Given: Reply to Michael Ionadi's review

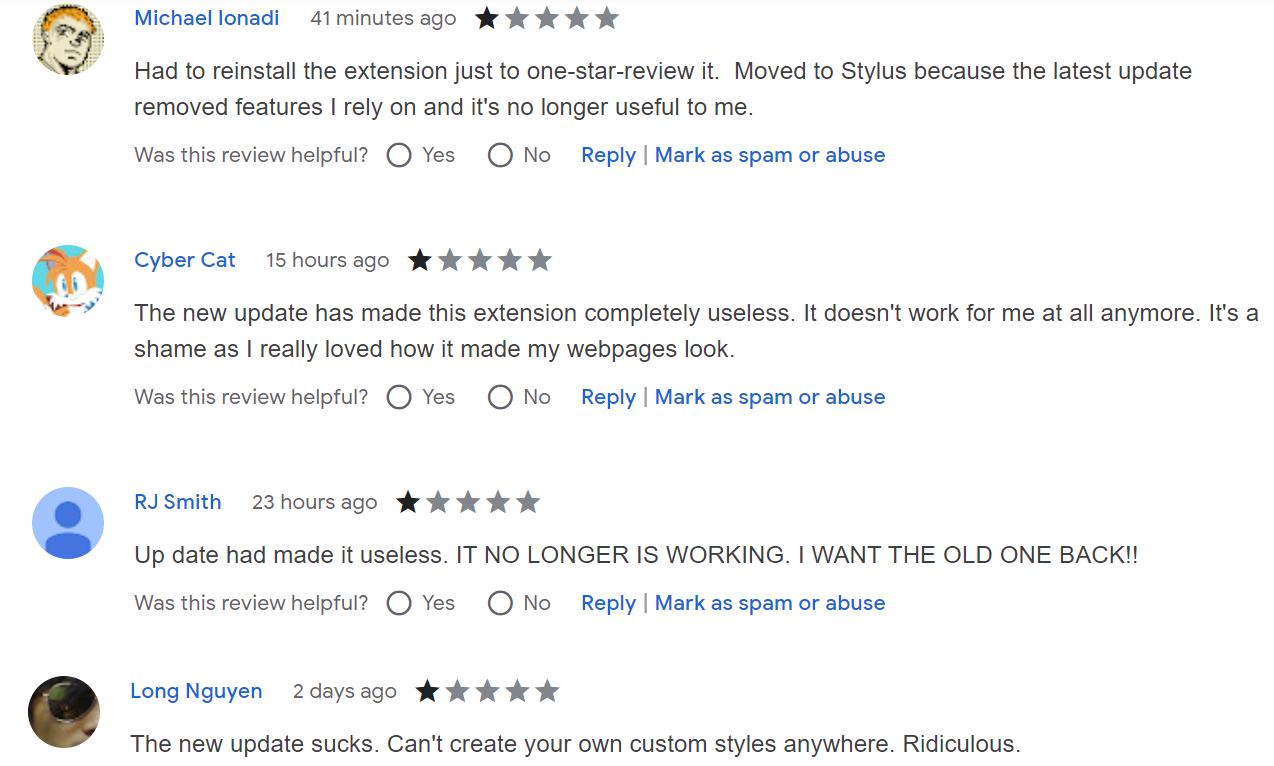Looking at the screenshot, I should [608, 155].
